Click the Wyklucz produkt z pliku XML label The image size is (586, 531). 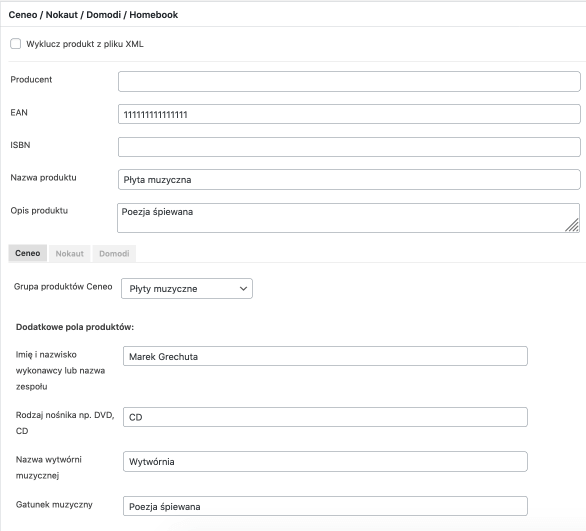click(85, 44)
